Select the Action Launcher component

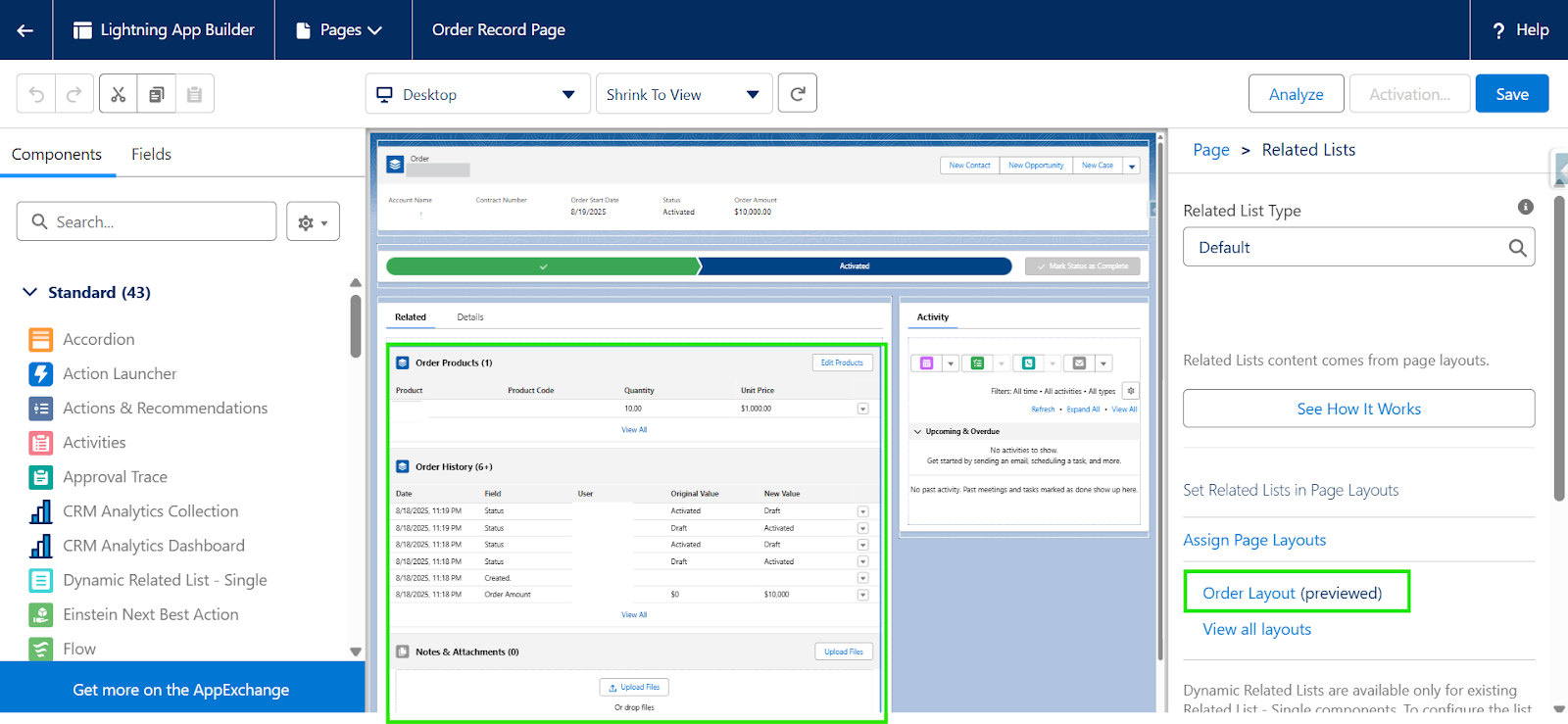[x=120, y=373]
